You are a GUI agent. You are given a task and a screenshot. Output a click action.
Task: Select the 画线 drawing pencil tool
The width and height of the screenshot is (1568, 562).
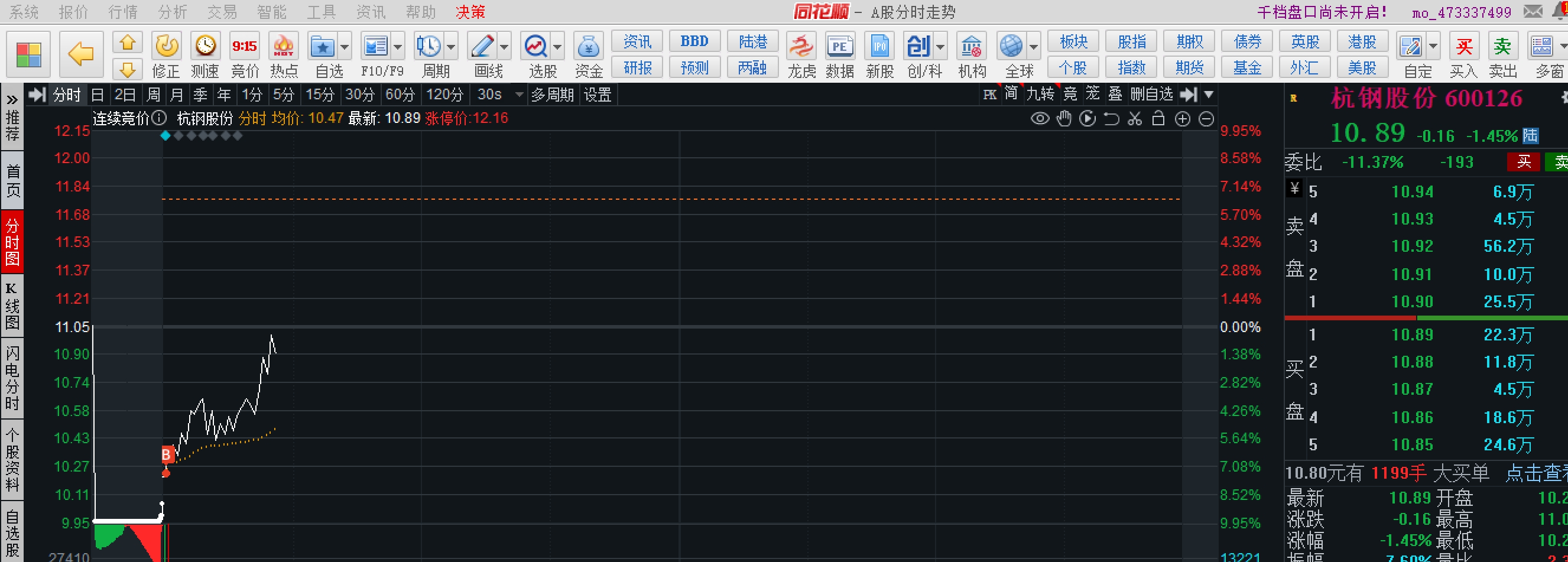click(482, 46)
